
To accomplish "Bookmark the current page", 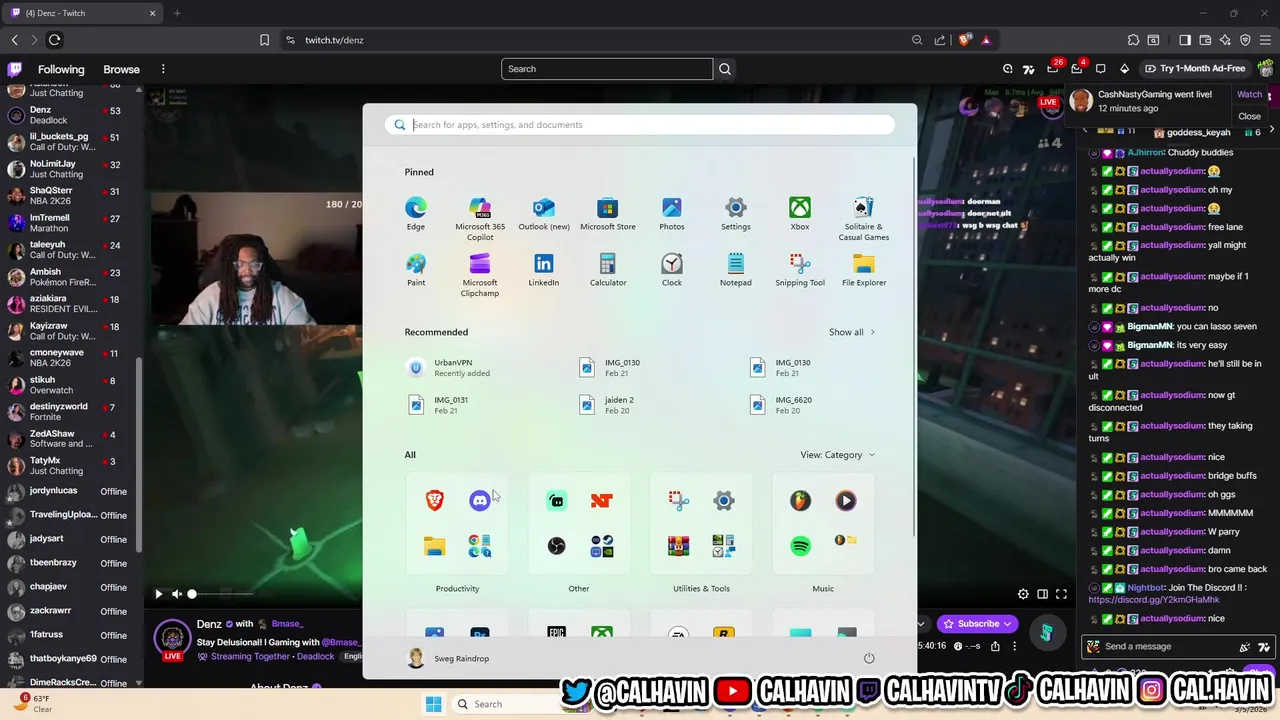I will [264, 40].
